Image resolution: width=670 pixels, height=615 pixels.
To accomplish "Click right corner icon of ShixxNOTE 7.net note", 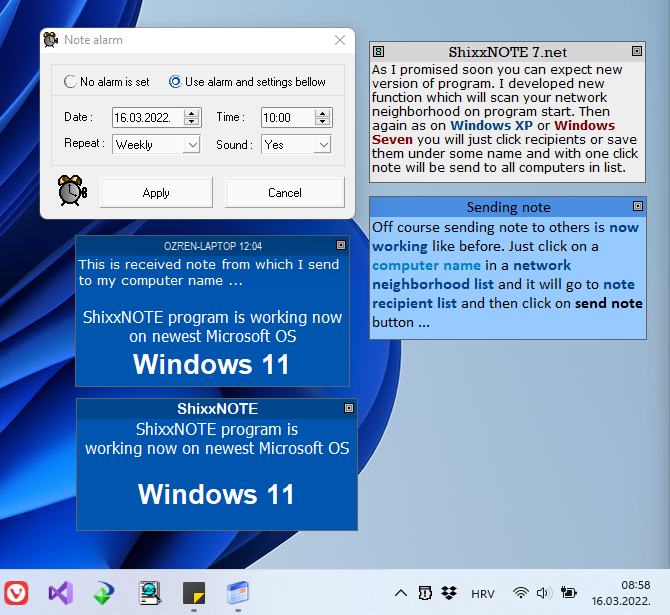I will pos(637,51).
